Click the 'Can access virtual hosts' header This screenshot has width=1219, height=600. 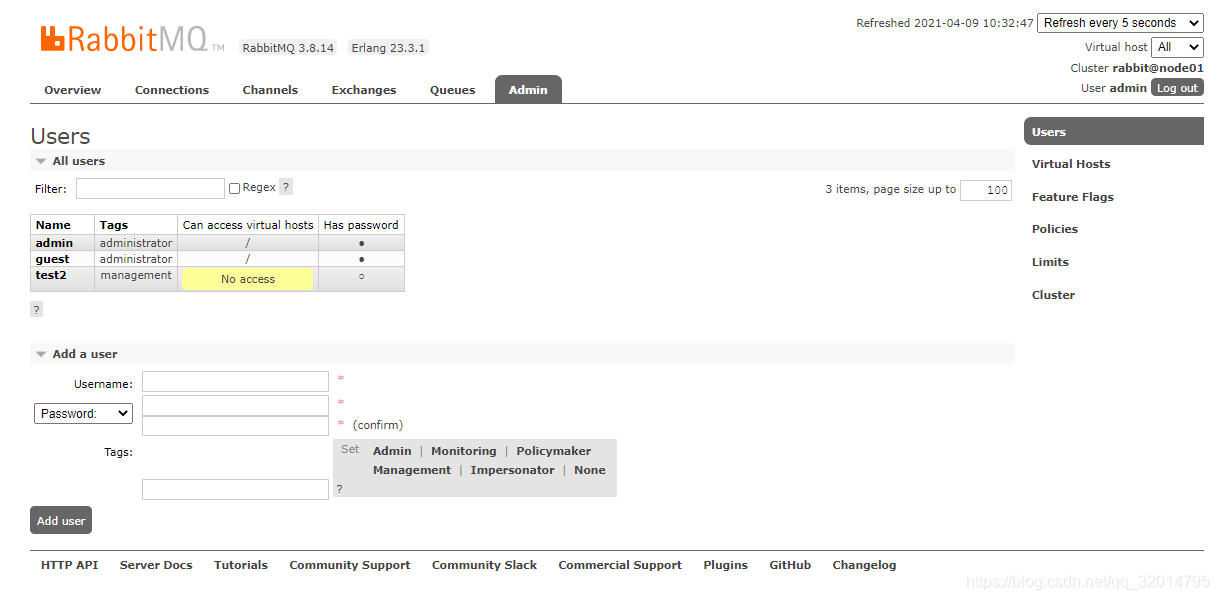248,225
